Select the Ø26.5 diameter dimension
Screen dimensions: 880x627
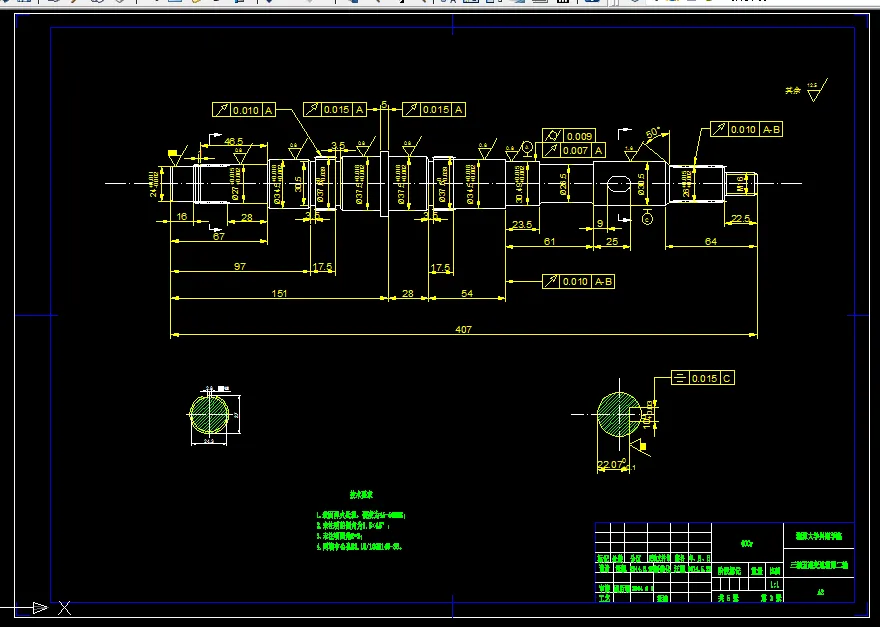coord(563,184)
